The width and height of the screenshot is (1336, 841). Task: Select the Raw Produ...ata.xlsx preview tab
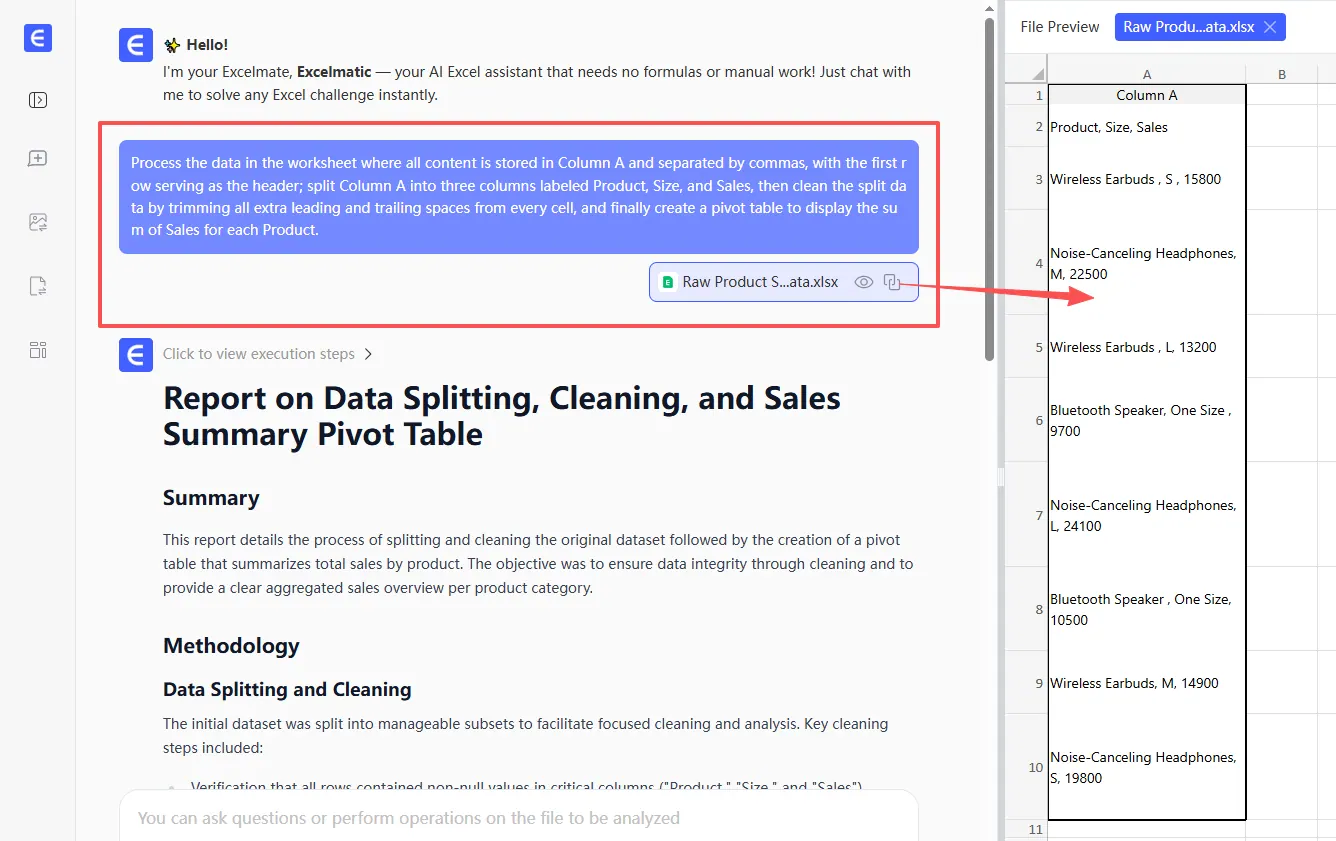point(1188,27)
